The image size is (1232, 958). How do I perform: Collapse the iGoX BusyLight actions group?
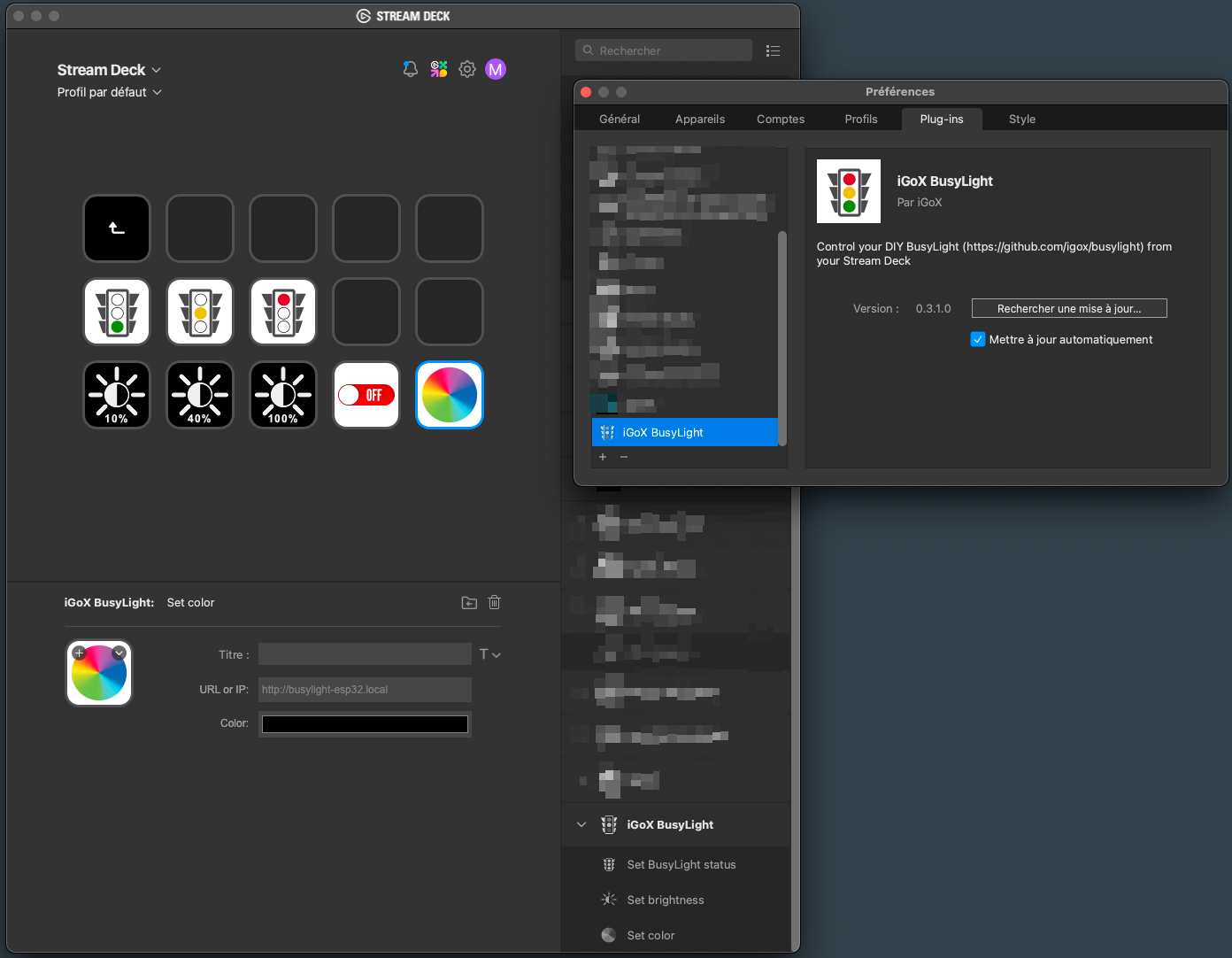coord(581,825)
